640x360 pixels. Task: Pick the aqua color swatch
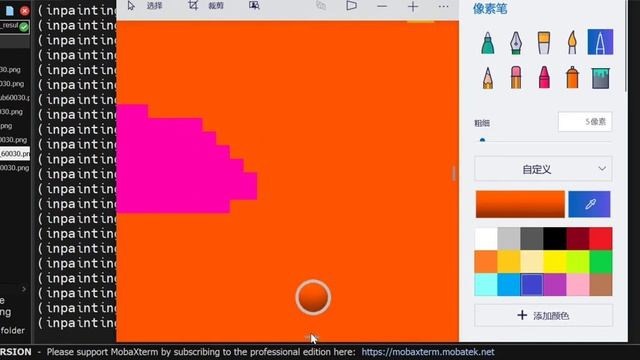pyautogui.click(x=486, y=284)
